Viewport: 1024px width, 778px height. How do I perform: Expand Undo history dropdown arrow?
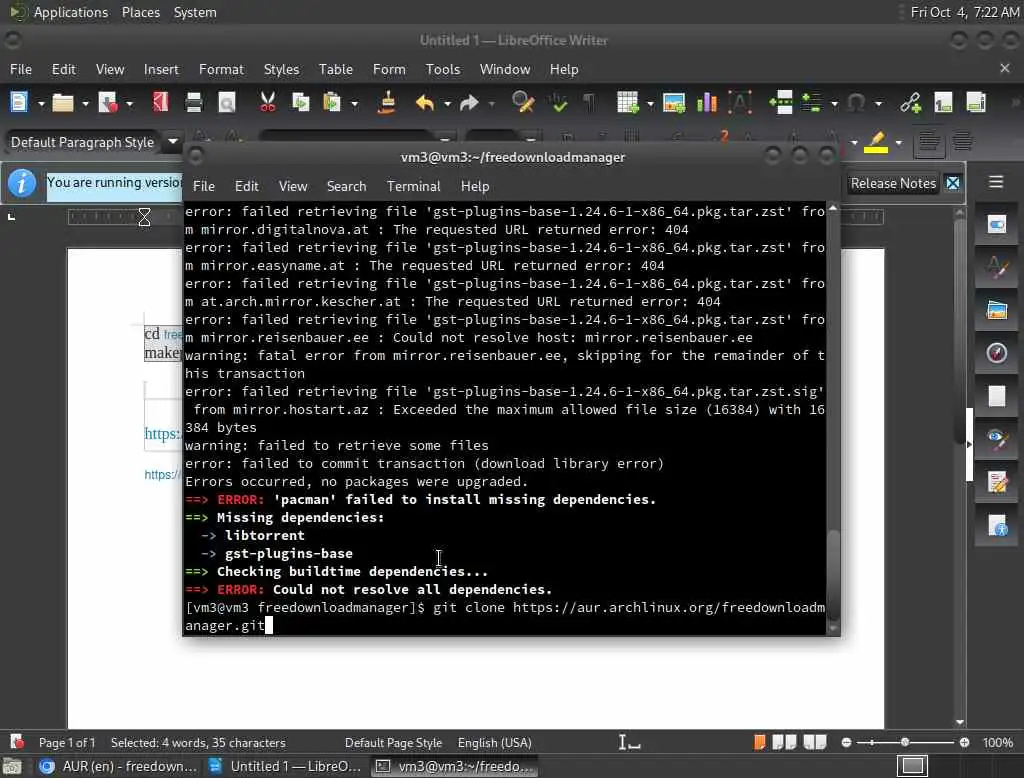click(447, 103)
